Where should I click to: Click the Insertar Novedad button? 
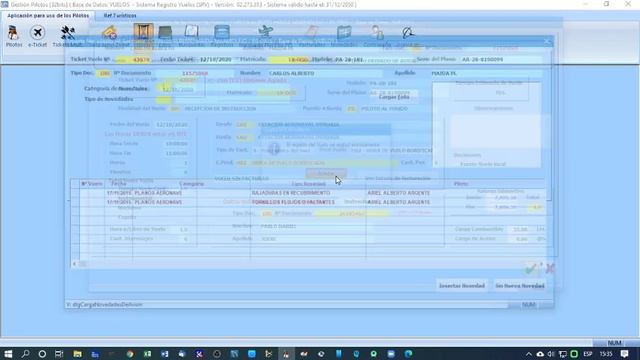coord(462,286)
